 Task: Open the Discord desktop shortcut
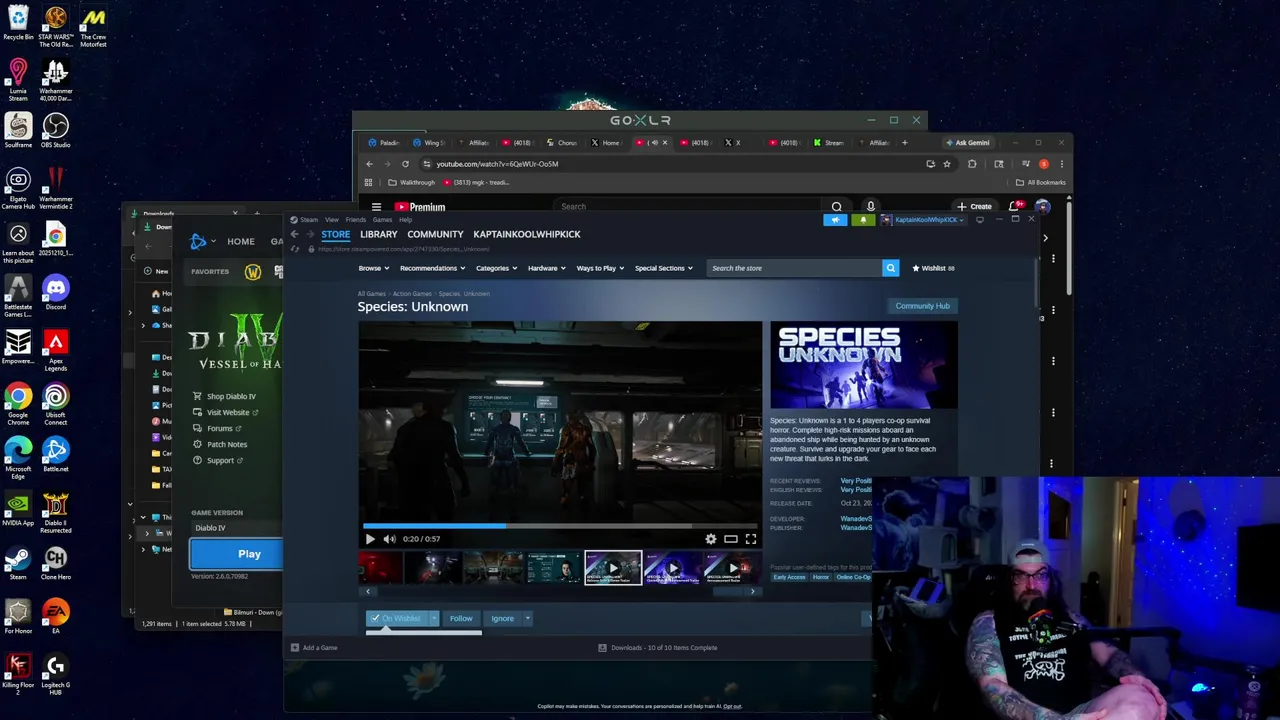coord(56,293)
